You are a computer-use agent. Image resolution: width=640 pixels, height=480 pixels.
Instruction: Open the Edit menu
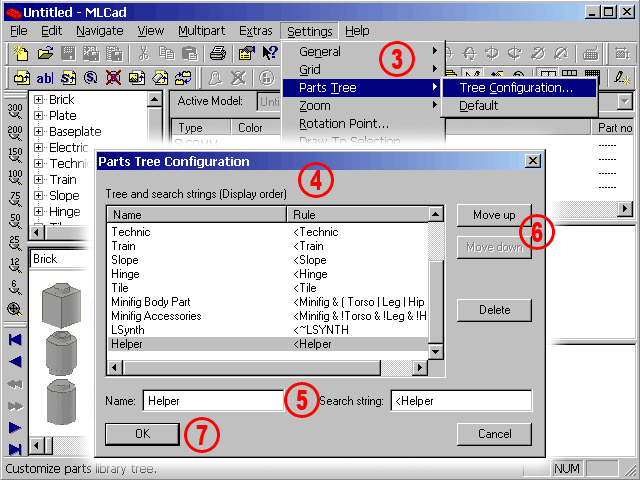tap(51, 31)
